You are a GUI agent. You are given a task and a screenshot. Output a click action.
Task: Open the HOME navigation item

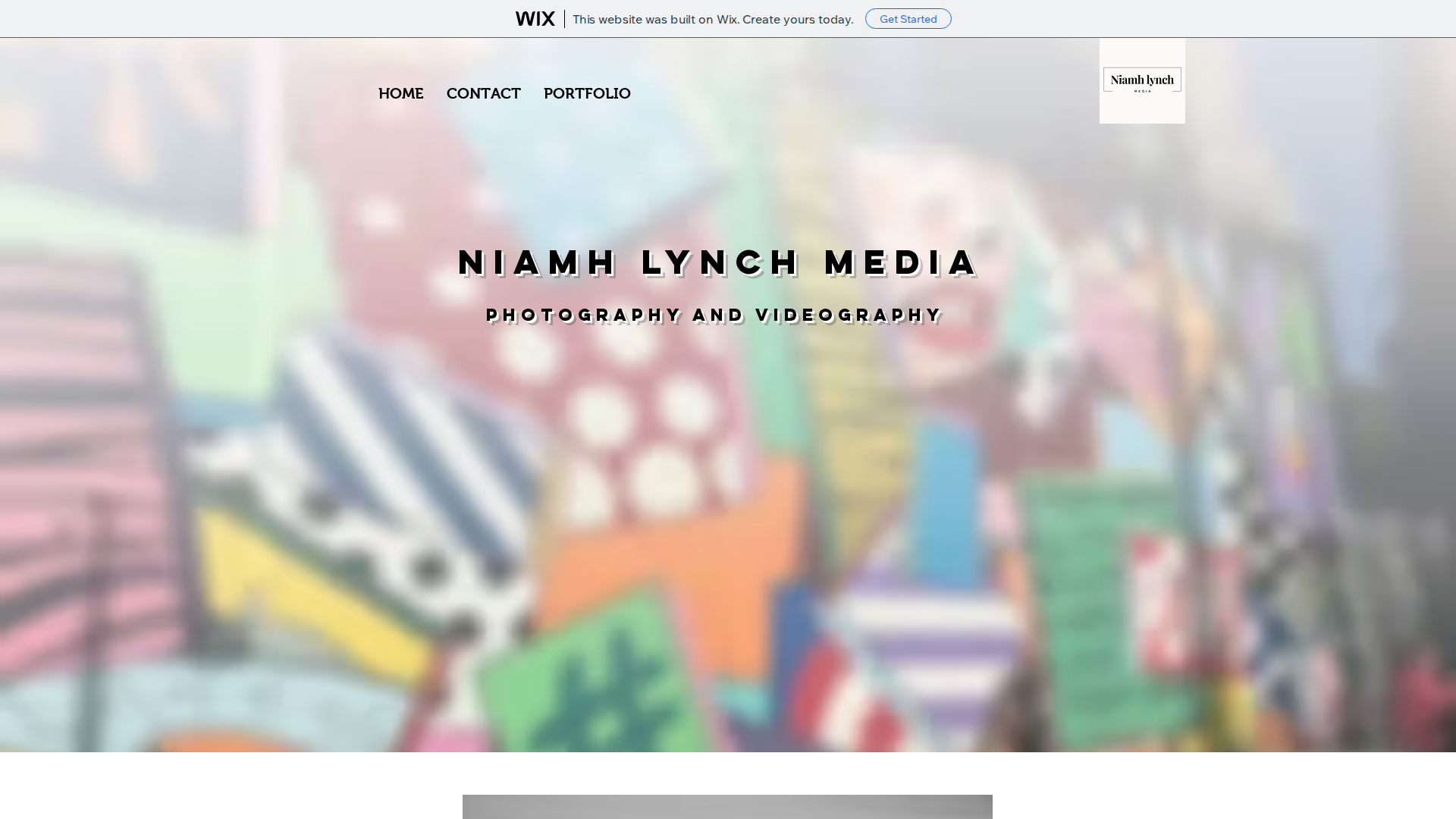pos(400,93)
